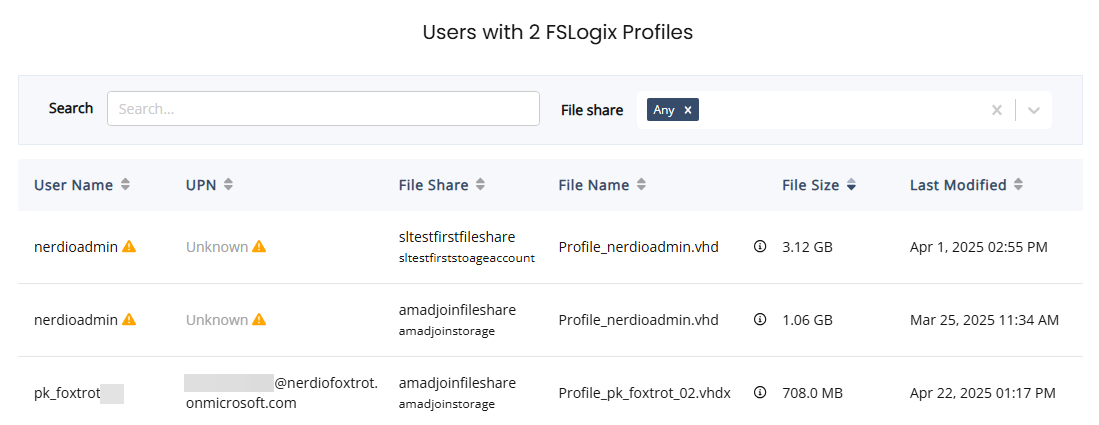Open info icon for 3.12 GB profile
Viewport: 1099px width, 425px height.
[x=759, y=247]
